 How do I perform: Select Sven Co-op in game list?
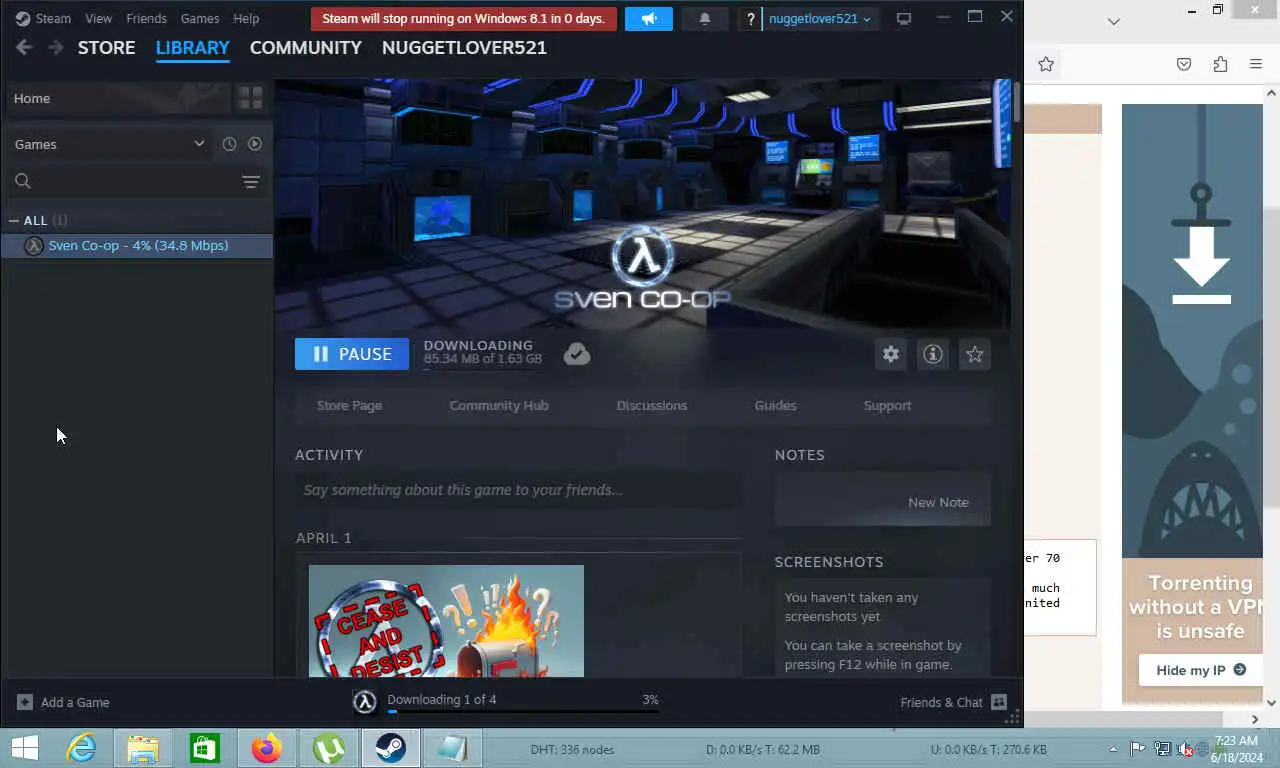[x=137, y=245]
